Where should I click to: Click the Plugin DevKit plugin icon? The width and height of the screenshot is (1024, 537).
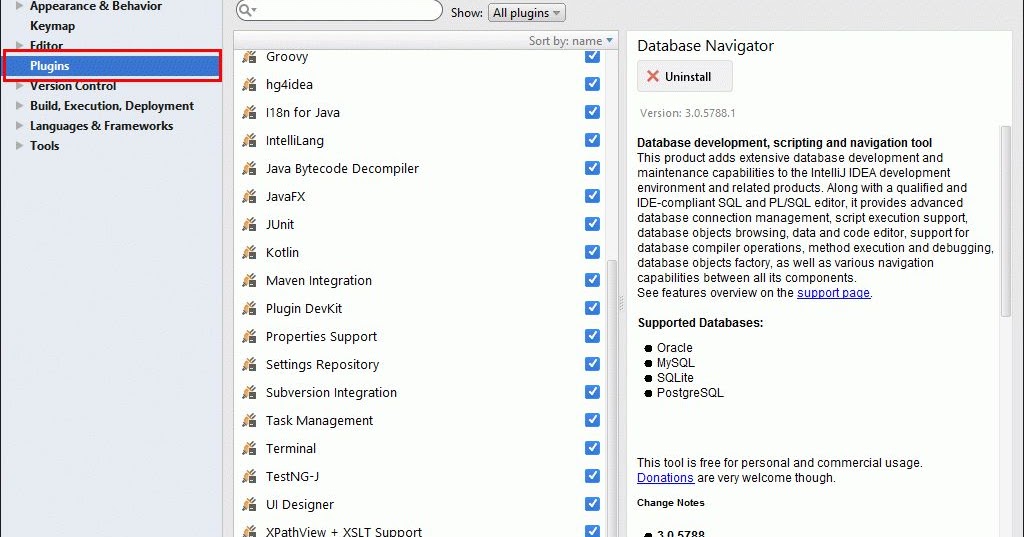tap(249, 308)
